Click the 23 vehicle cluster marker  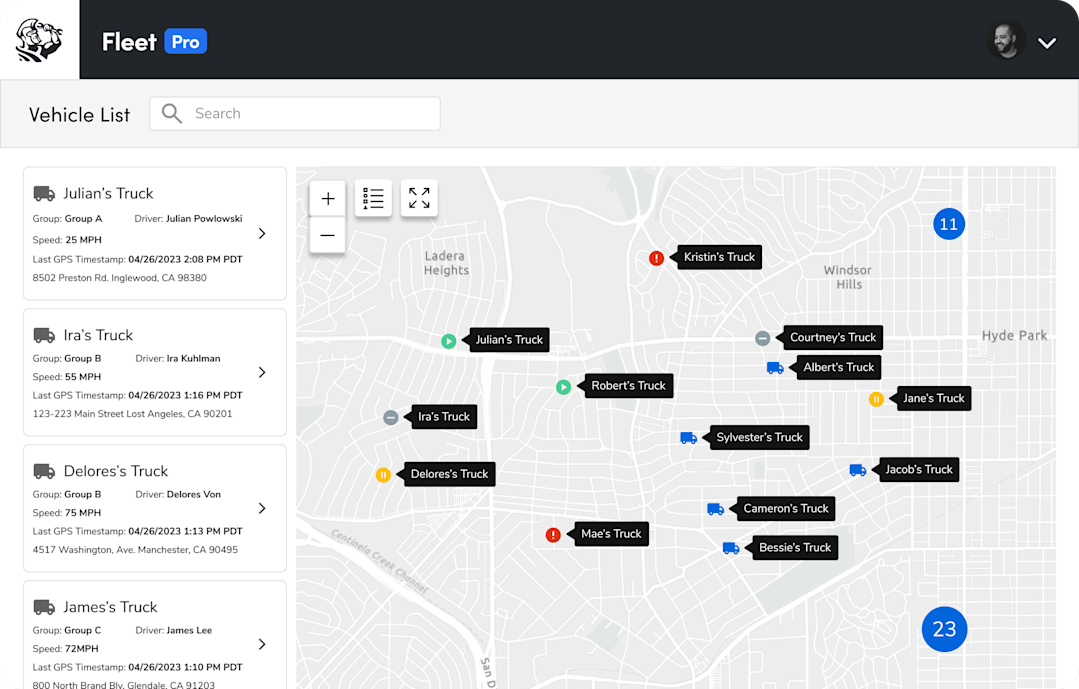tap(944, 629)
